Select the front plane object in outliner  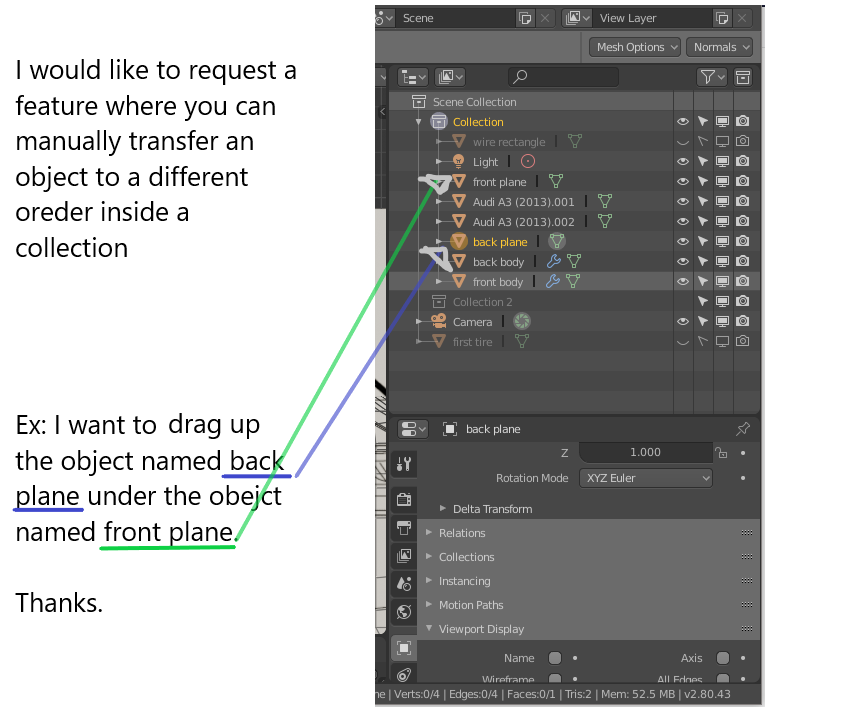(499, 182)
